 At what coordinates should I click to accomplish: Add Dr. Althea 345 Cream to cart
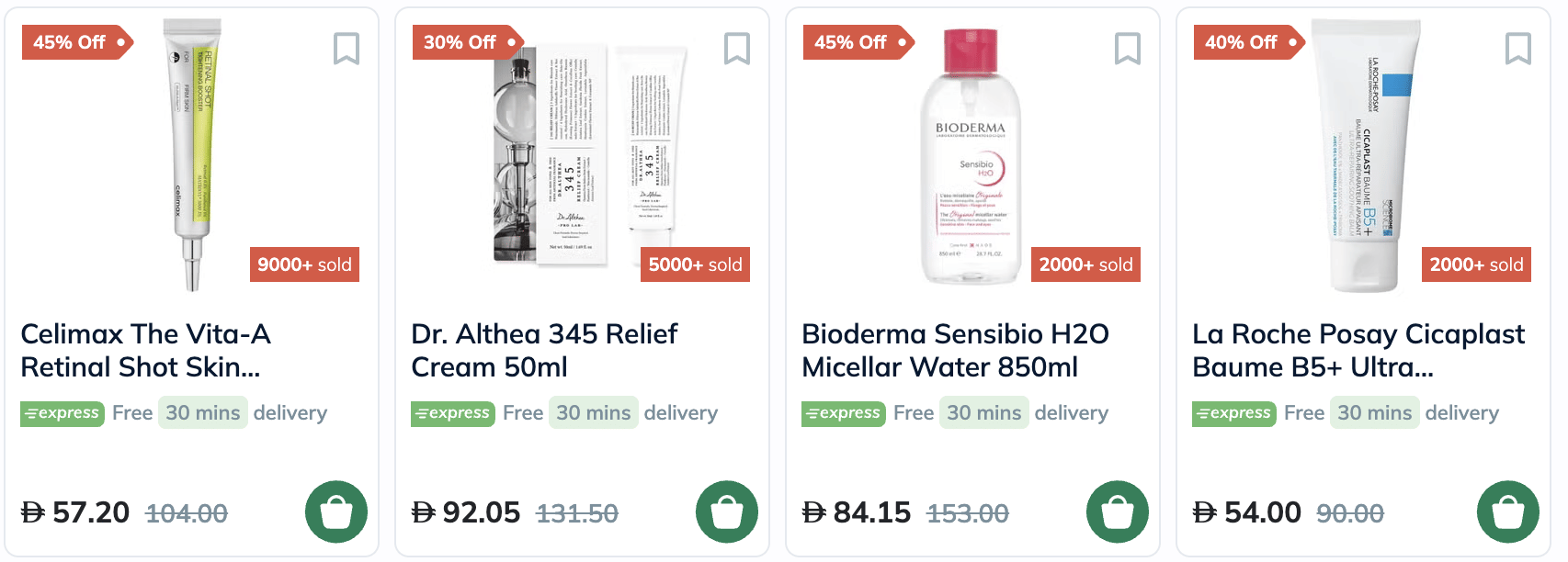[727, 511]
